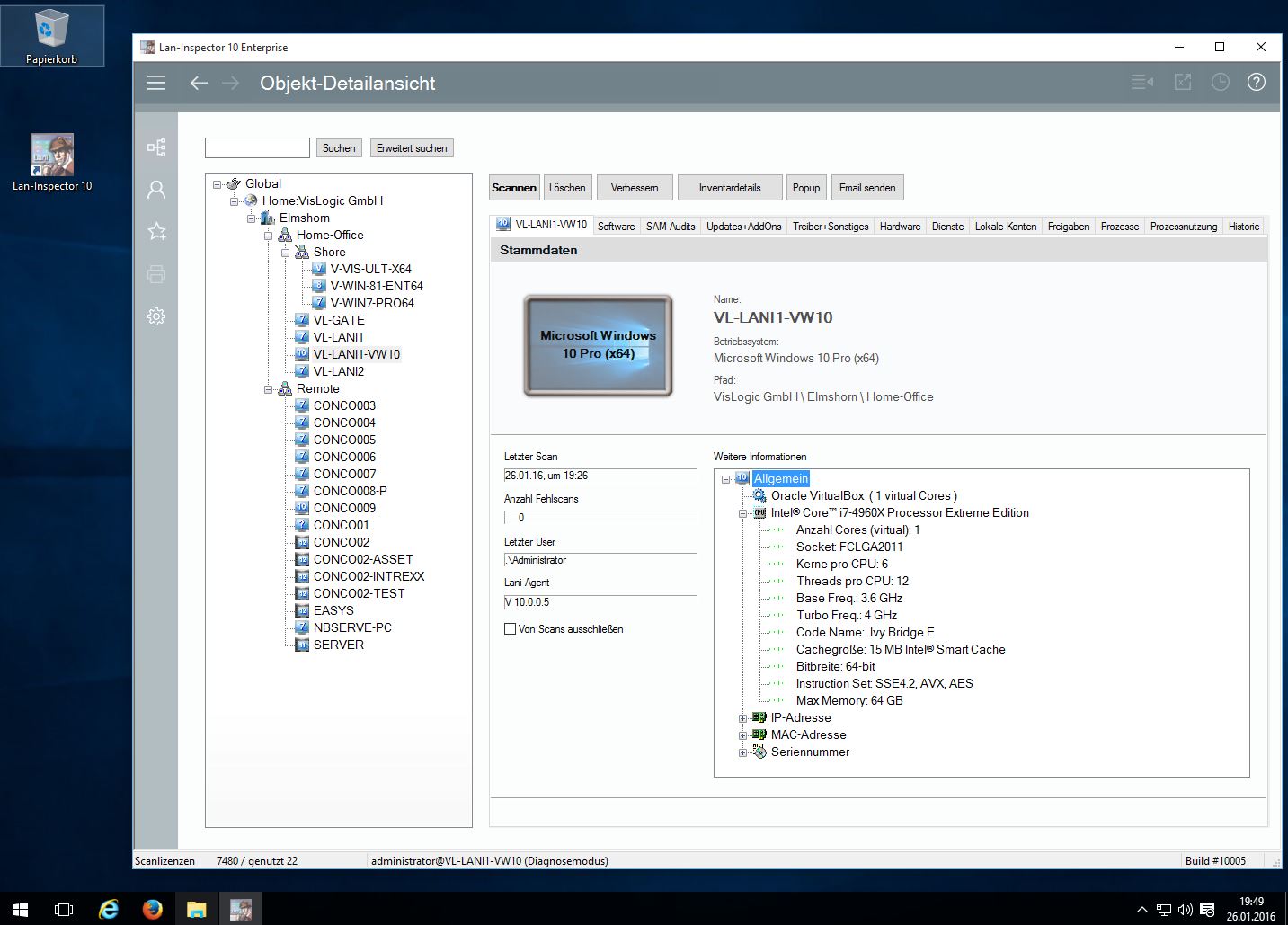
Task: Click the Scannen button
Action: tap(514, 188)
